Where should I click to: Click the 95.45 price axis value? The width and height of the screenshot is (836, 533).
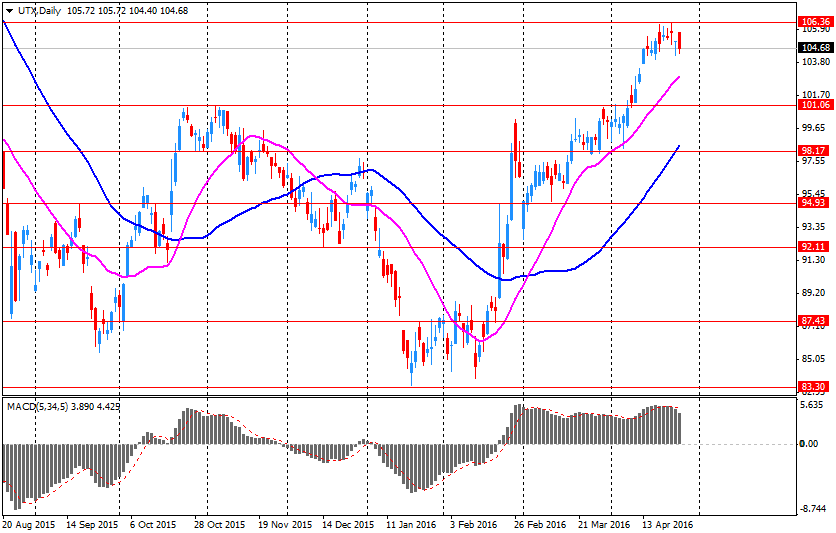(x=816, y=193)
